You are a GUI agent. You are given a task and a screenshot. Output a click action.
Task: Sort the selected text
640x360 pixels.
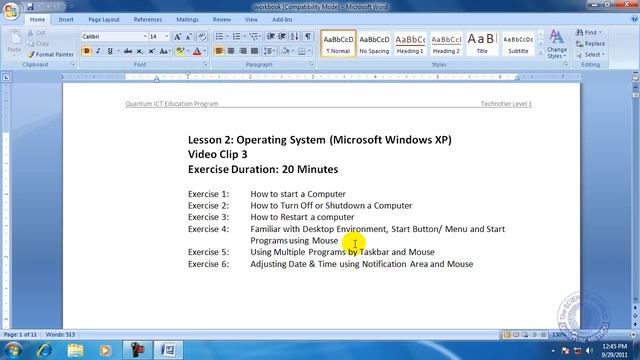[x=294, y=37]
